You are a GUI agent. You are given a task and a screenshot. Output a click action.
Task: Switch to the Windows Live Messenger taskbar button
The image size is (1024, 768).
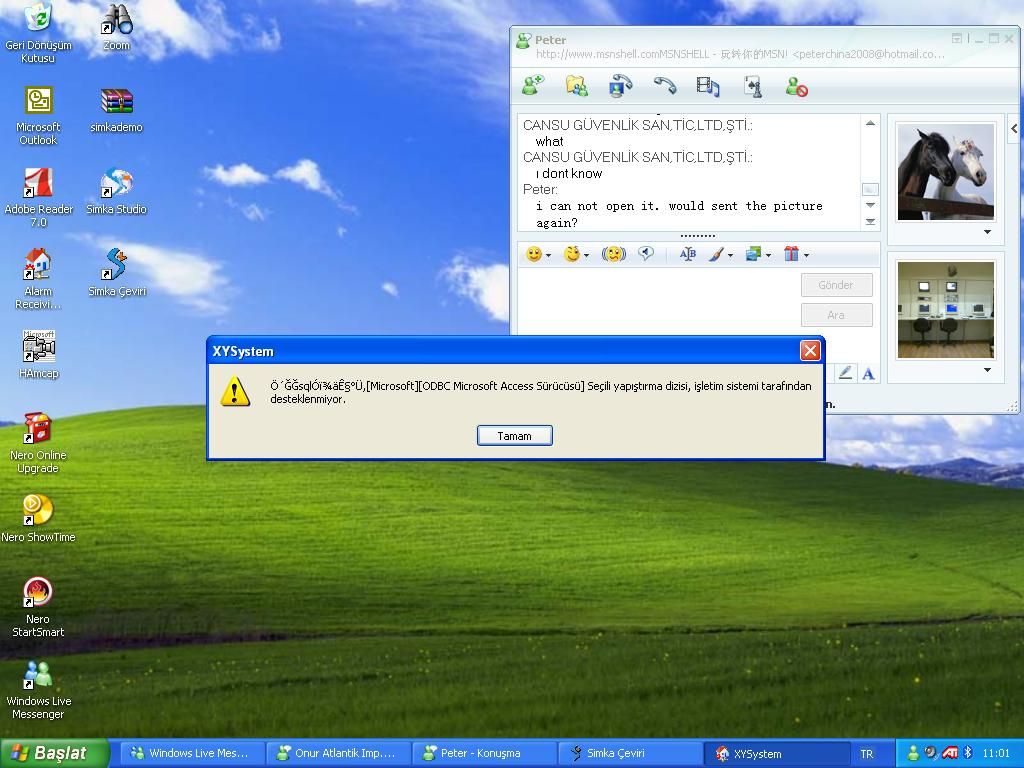pyautogui.click(x=191, y=753)
